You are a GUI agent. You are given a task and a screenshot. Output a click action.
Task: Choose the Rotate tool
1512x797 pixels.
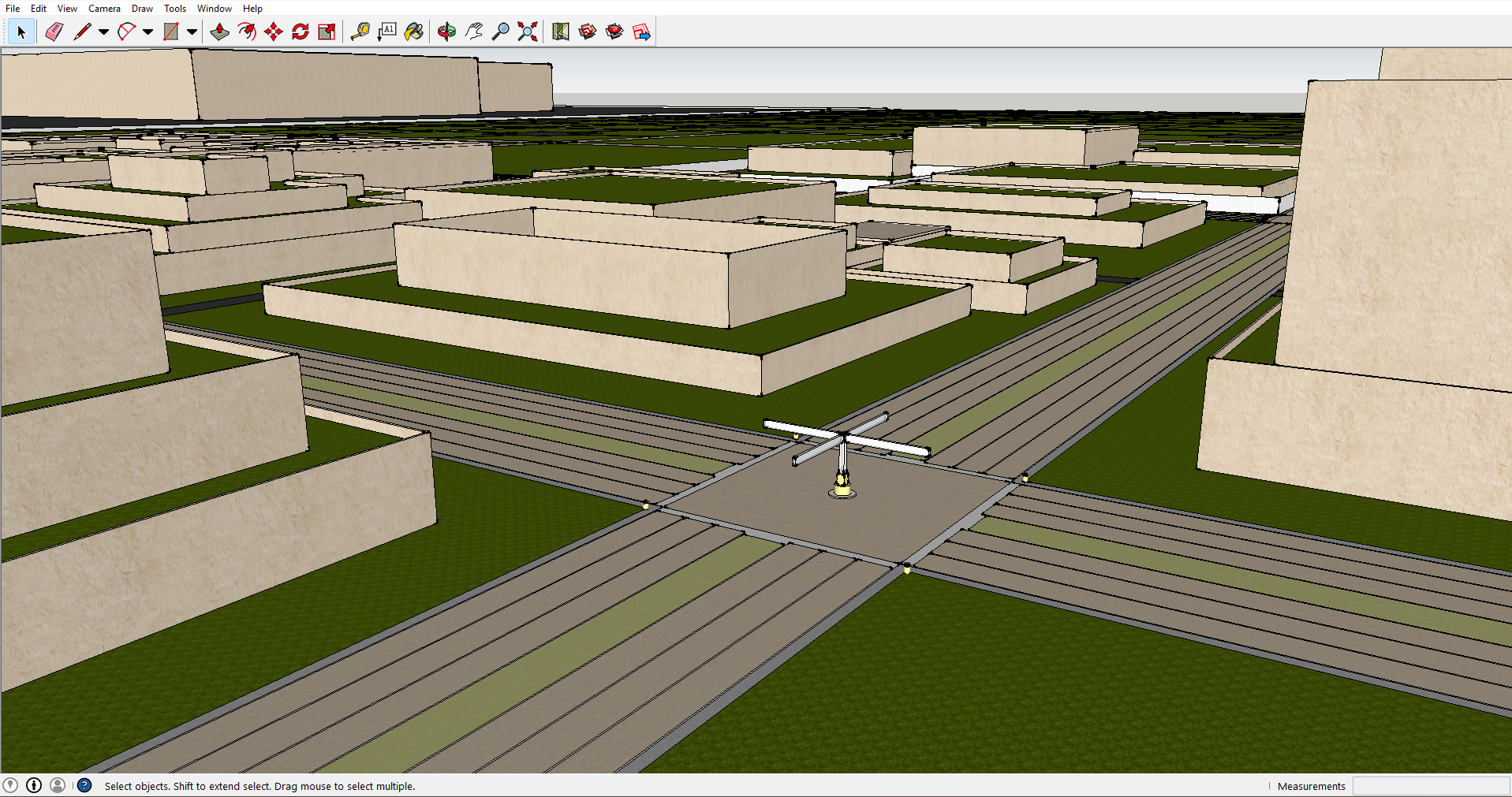click(301, 32)
